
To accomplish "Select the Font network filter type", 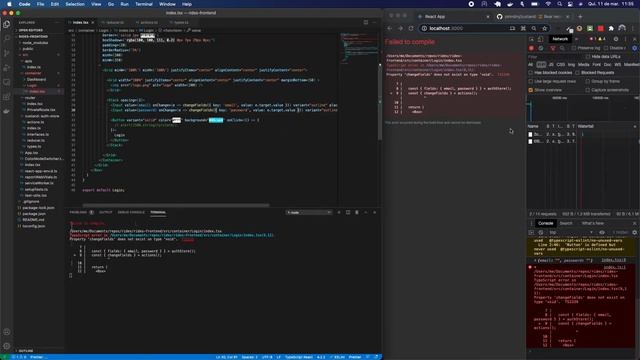I will pos(596,64).
